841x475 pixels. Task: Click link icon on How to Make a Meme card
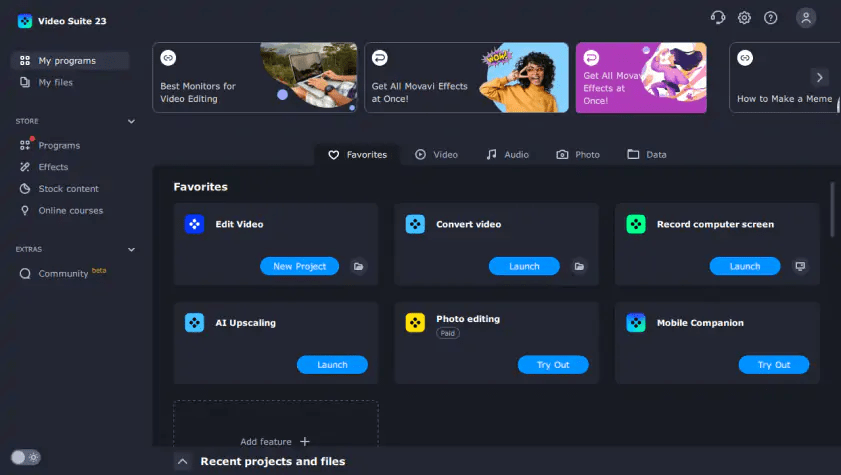(x=745, y=58)
